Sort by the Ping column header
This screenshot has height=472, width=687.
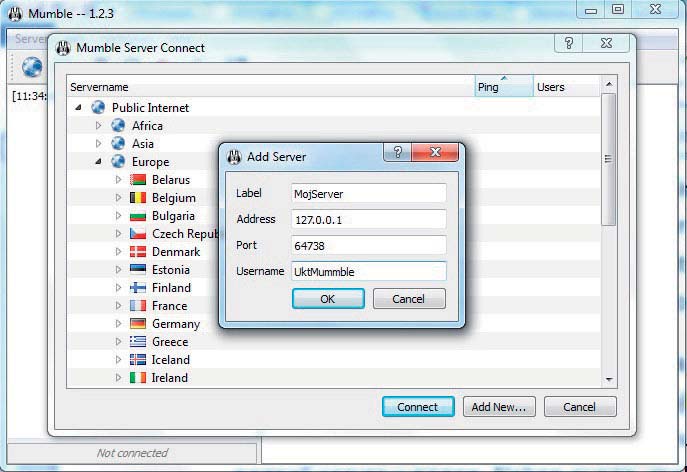[504, 87]
